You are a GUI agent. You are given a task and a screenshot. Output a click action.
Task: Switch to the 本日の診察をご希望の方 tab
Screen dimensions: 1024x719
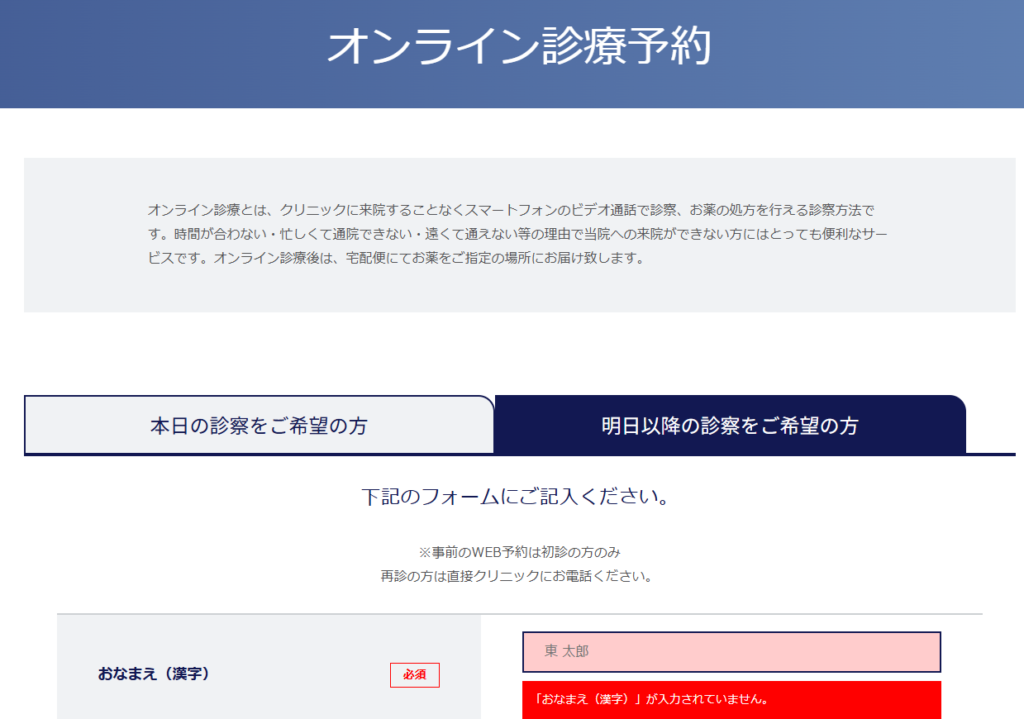tap(258, 425)
